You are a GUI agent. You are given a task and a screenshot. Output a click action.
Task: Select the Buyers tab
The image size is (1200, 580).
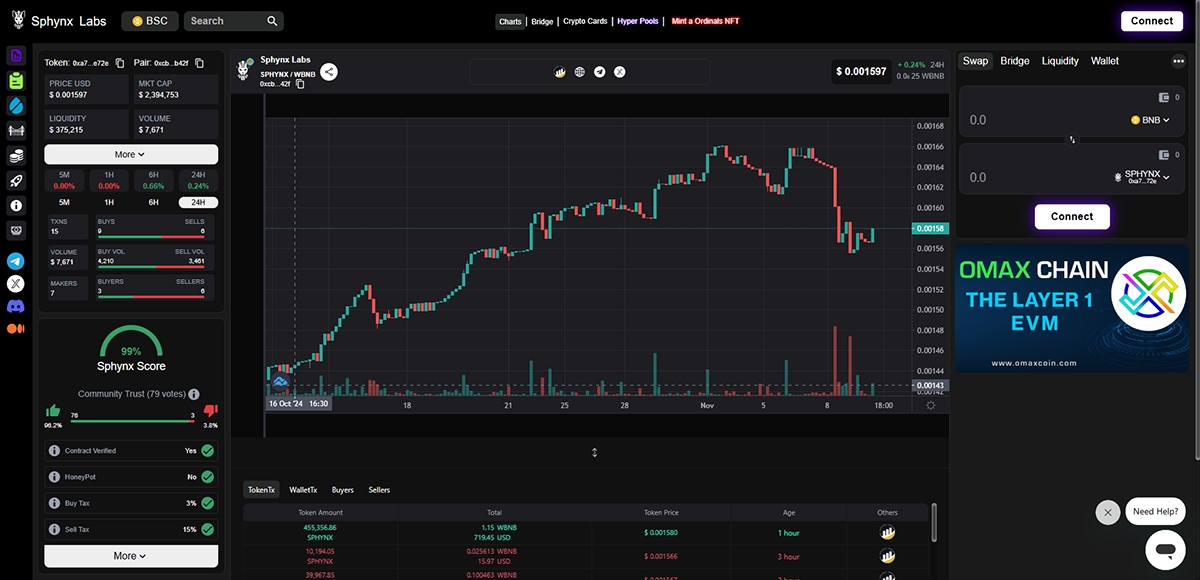(x=343, y=490)
